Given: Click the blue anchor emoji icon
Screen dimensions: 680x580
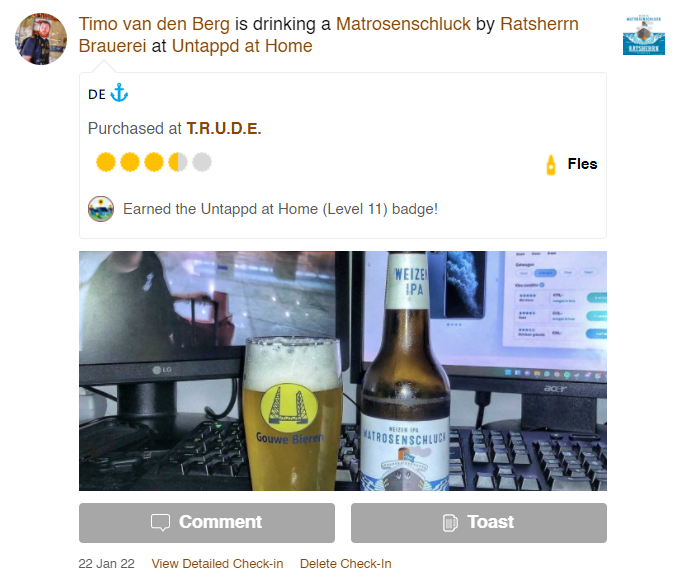Looking at the screenshot, I should [x=119, y=93].
